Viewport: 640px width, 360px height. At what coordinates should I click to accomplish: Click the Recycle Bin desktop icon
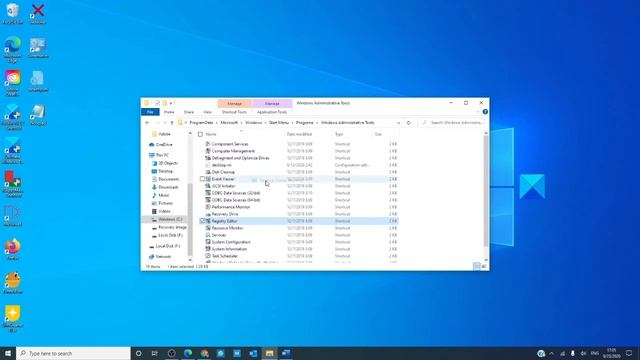(x=13, y=13)
